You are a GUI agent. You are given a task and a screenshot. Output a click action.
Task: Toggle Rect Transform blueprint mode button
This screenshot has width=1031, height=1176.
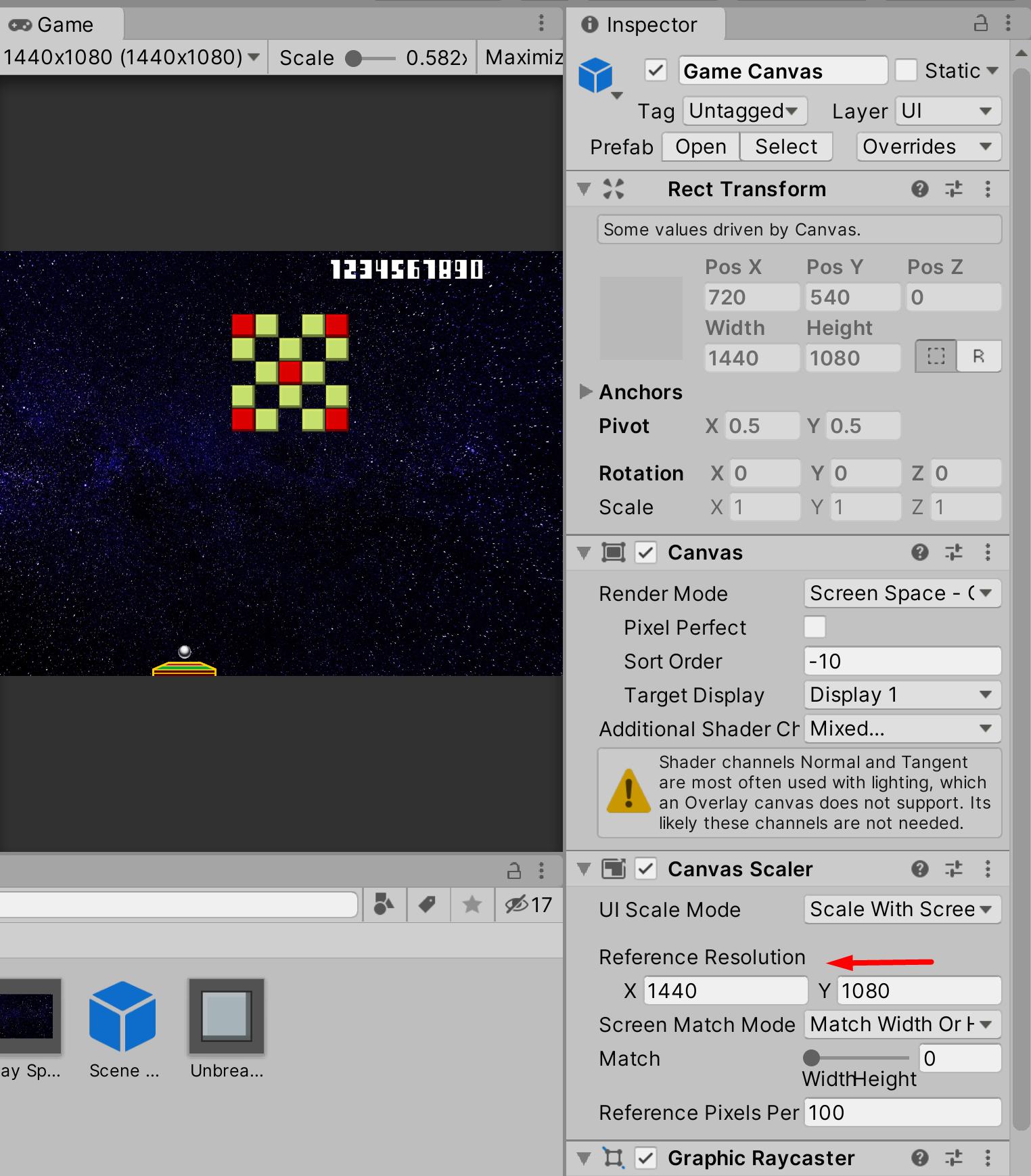[936, 356]
